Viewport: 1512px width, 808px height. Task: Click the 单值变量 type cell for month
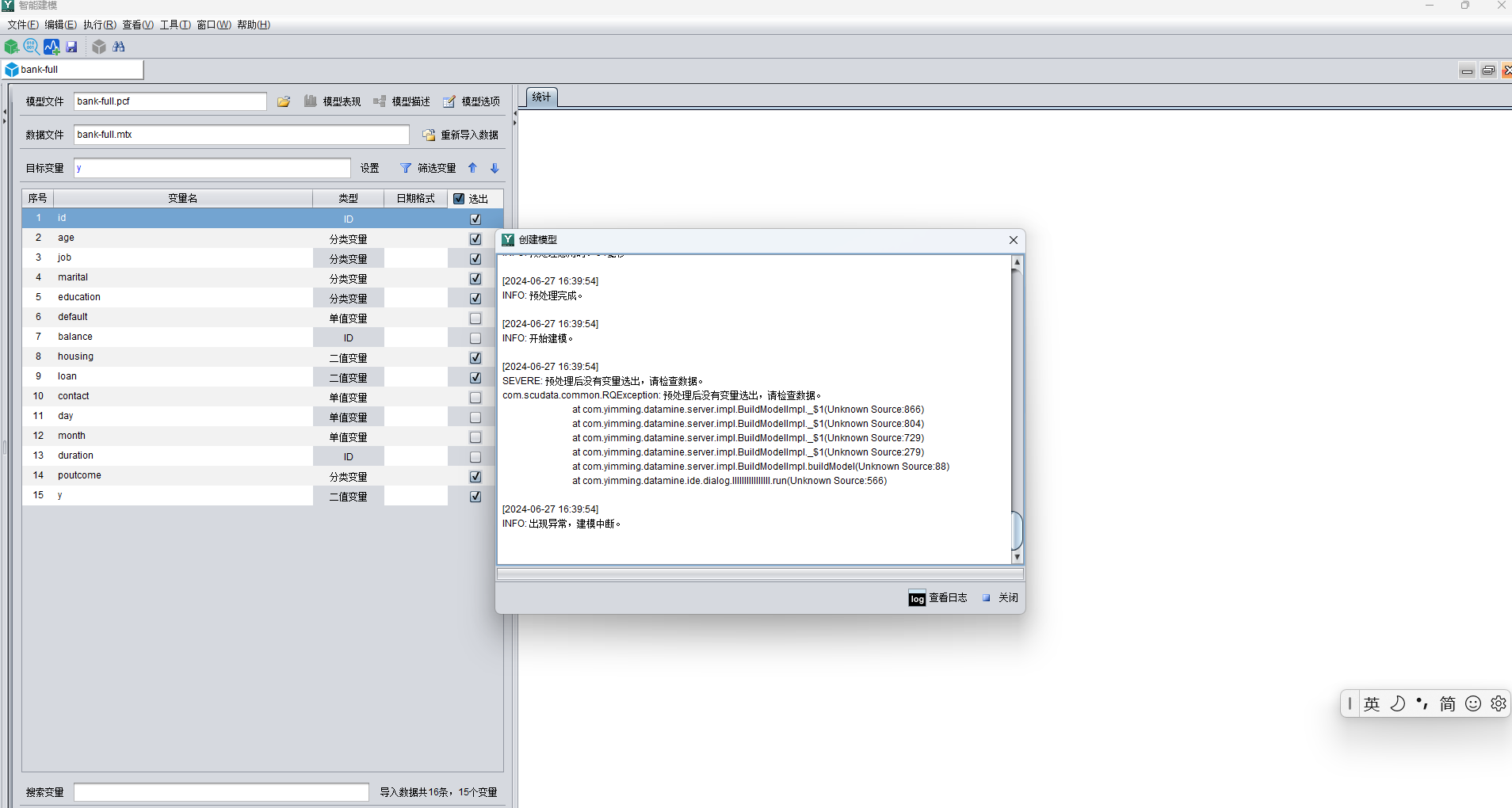coord(349,437)
